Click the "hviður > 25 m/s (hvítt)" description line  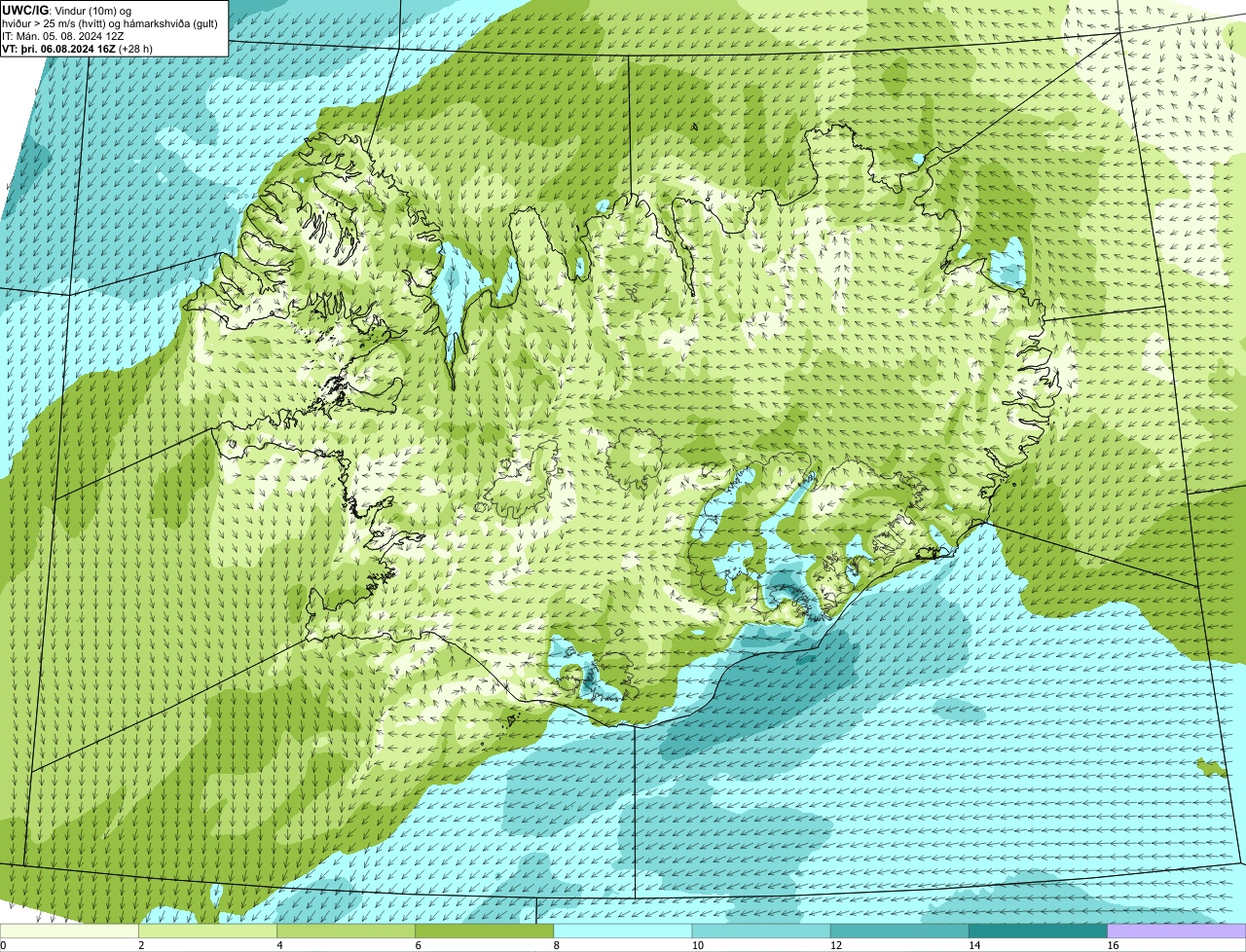click(109, 22)
